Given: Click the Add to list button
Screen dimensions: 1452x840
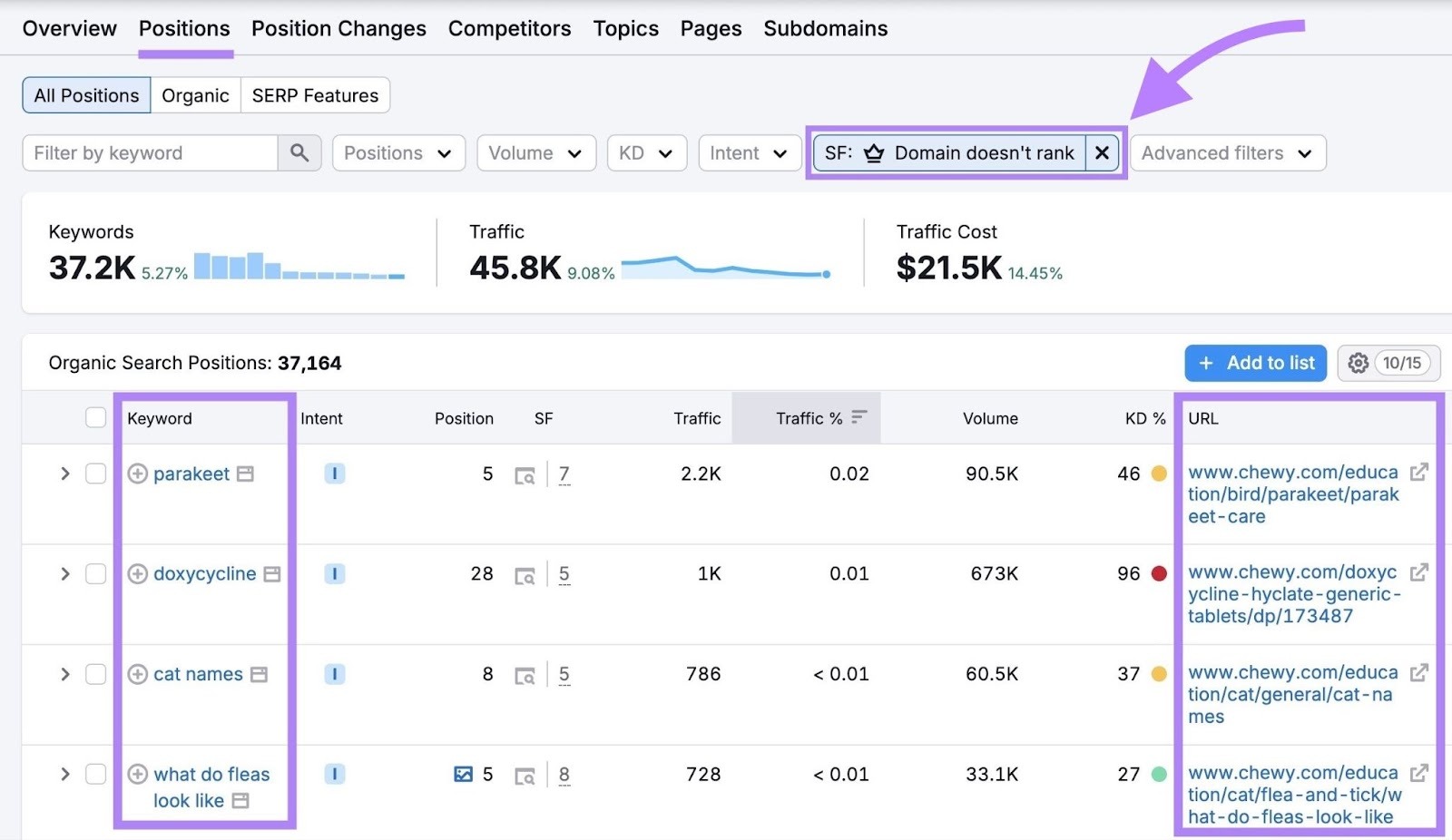Looking at the screenshot, I should coord(1255,363).
